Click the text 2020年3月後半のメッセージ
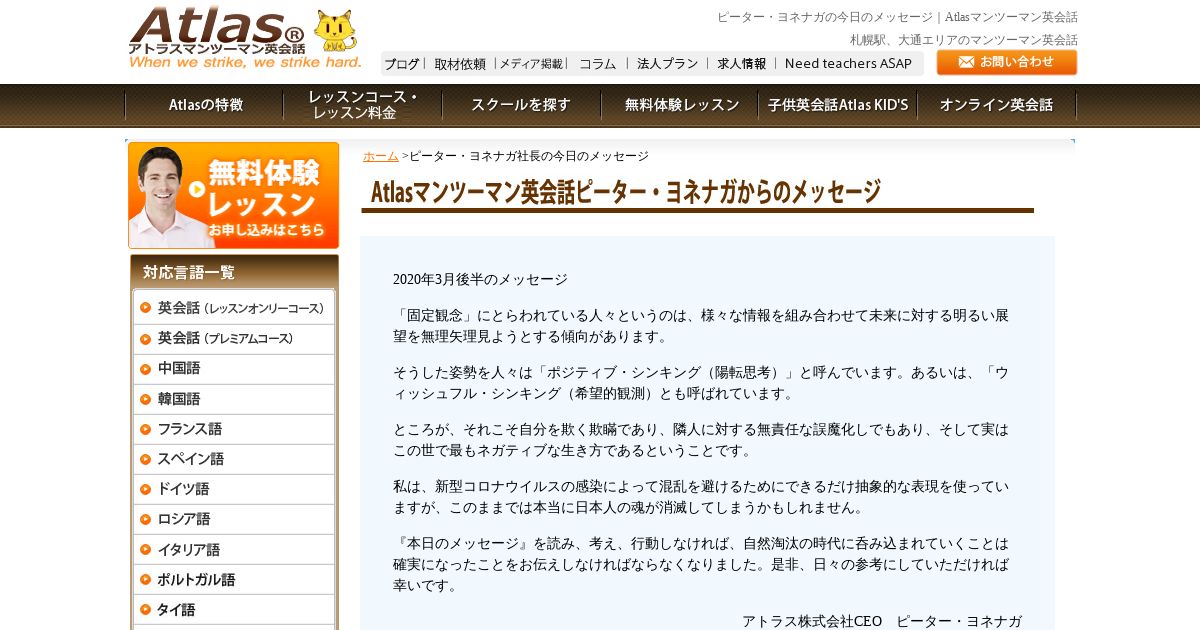The width and height of the screenshot is (1200, 630). 480,279
